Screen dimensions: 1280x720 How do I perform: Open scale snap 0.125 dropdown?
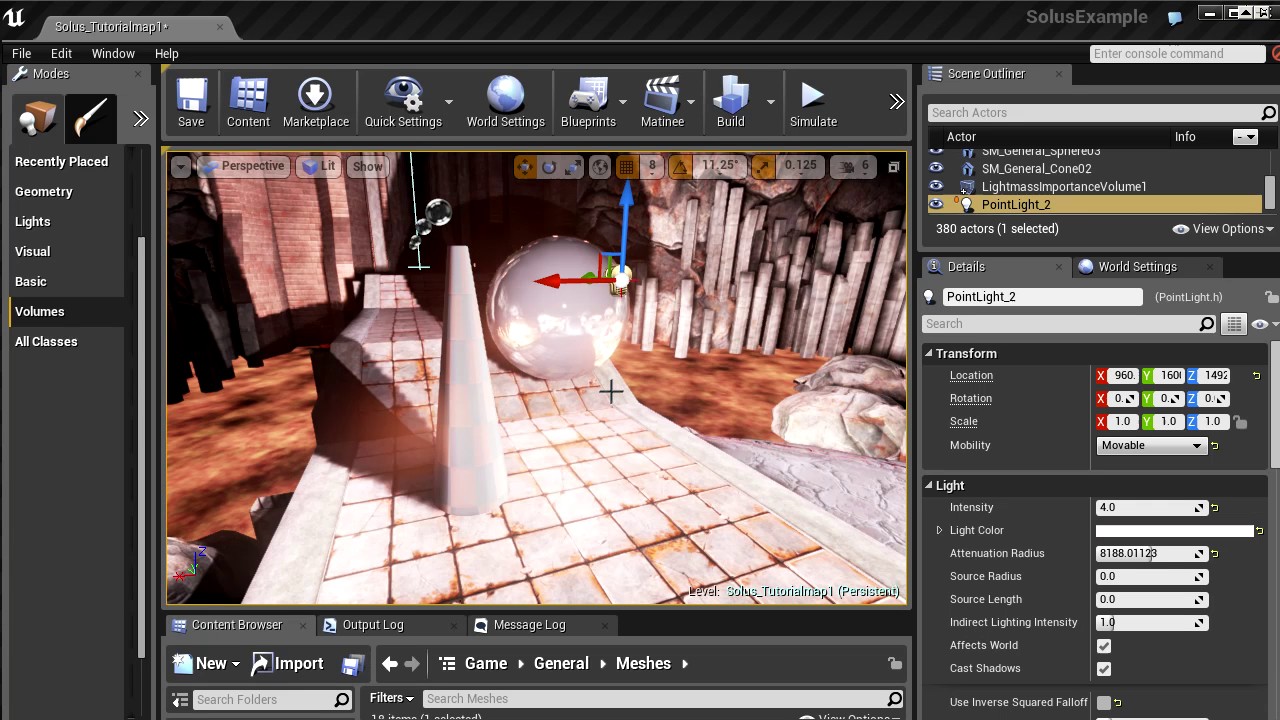pyautogui.click(x=799, y=166)
